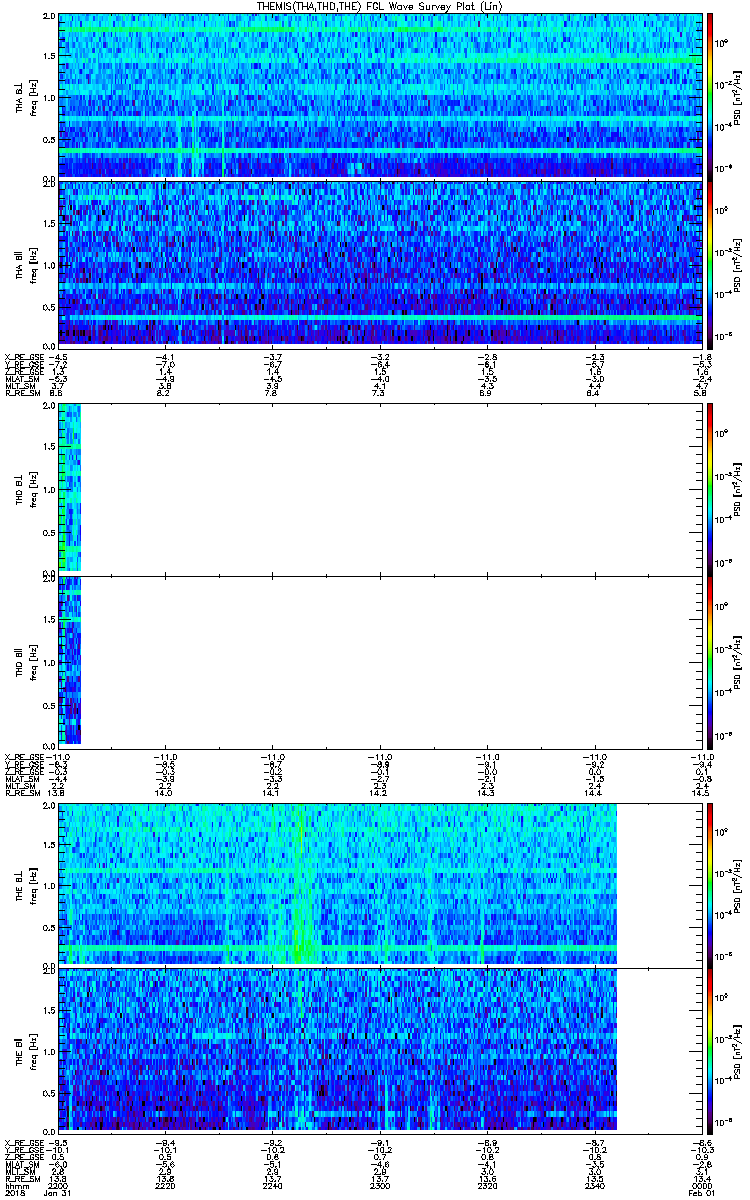The image size is (750, 1200).
Task: Click the THA BL spectrogram panel
Action: [381, 96]
